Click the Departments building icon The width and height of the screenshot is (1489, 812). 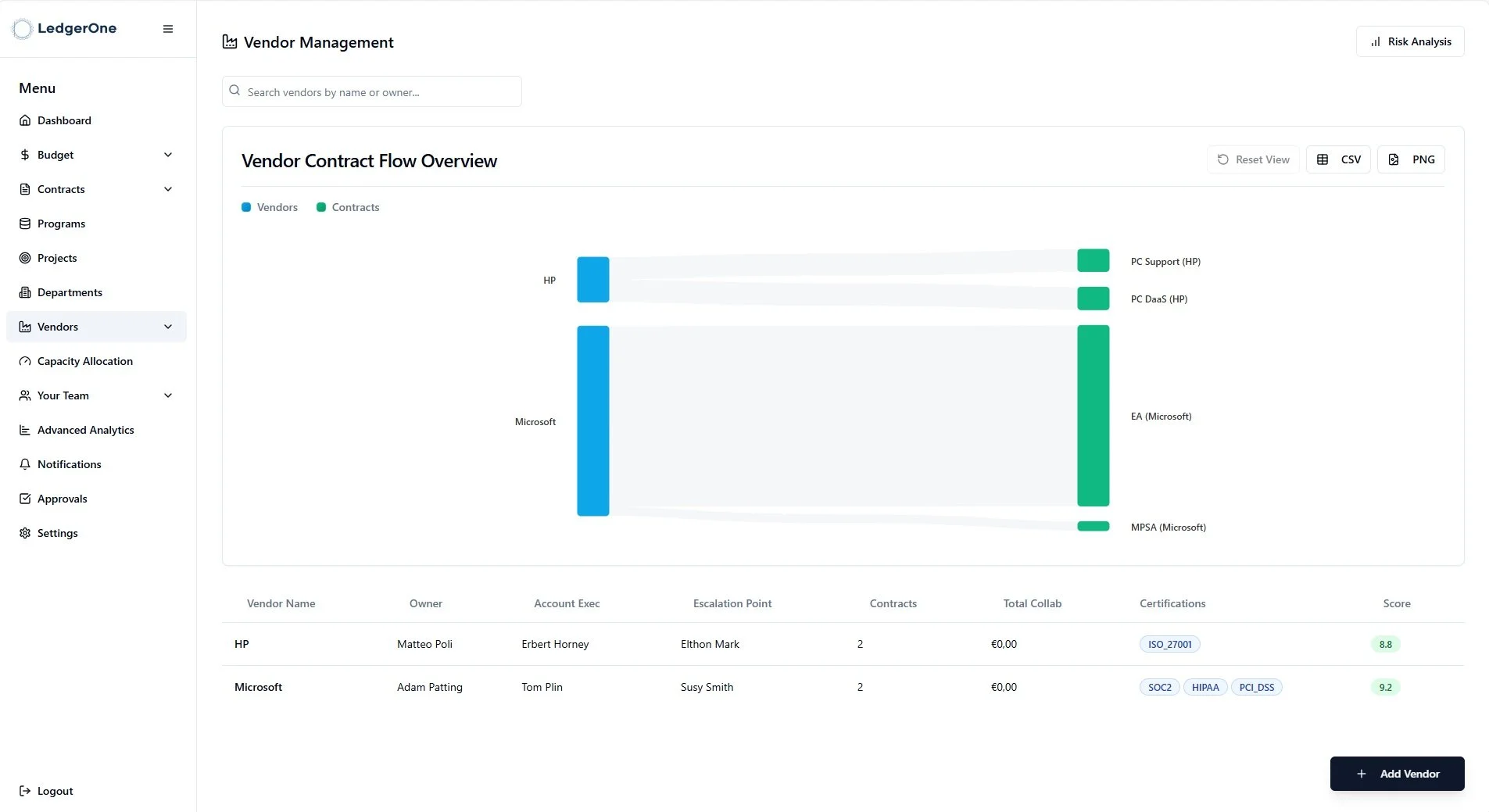(25, 292)
